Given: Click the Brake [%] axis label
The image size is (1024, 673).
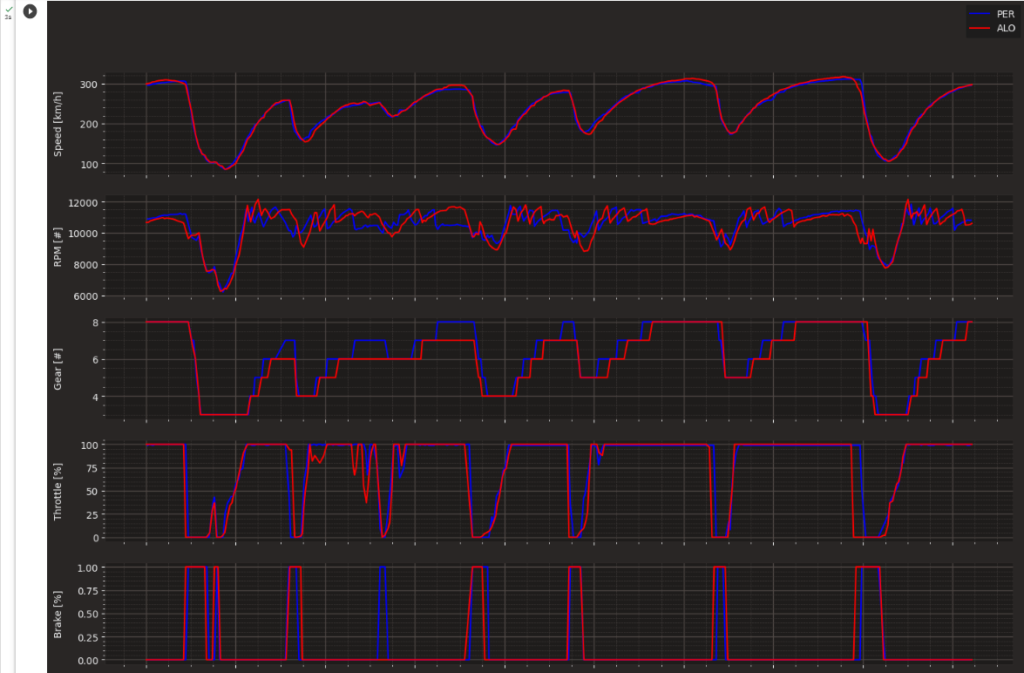Looking at the screenshot, I should 58,613.
